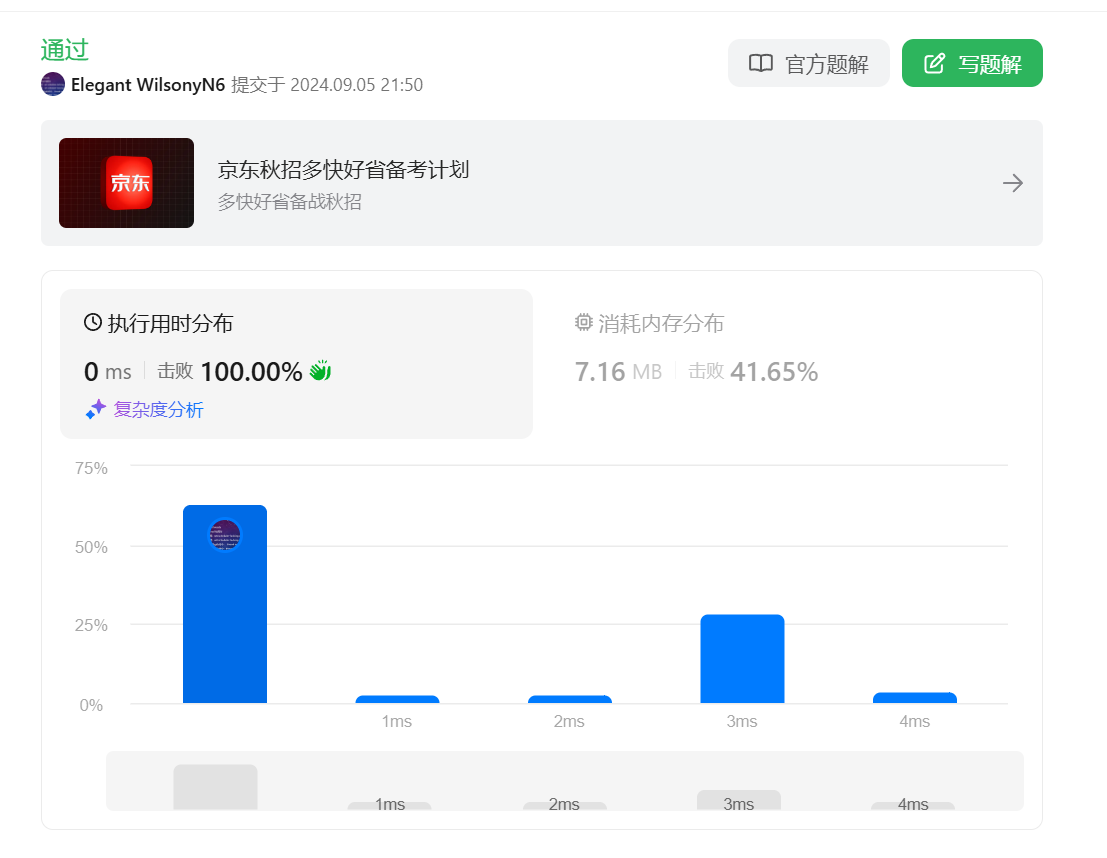The image size is (1107, 858).
Task: Click the pencil icon in 写题解 button
Action: 934,64
